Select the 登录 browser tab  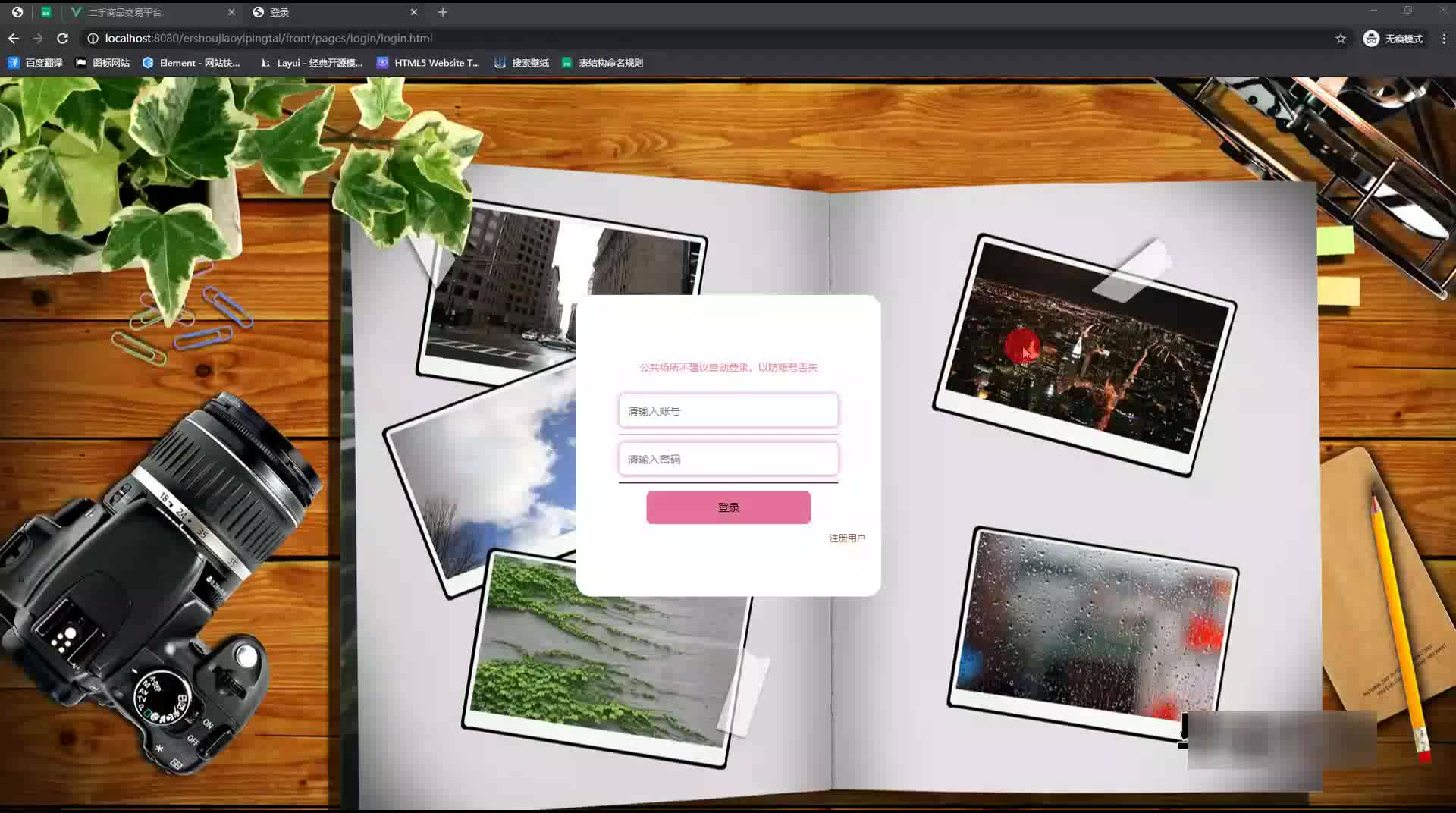pyautogui.click(x=334, y=12)
